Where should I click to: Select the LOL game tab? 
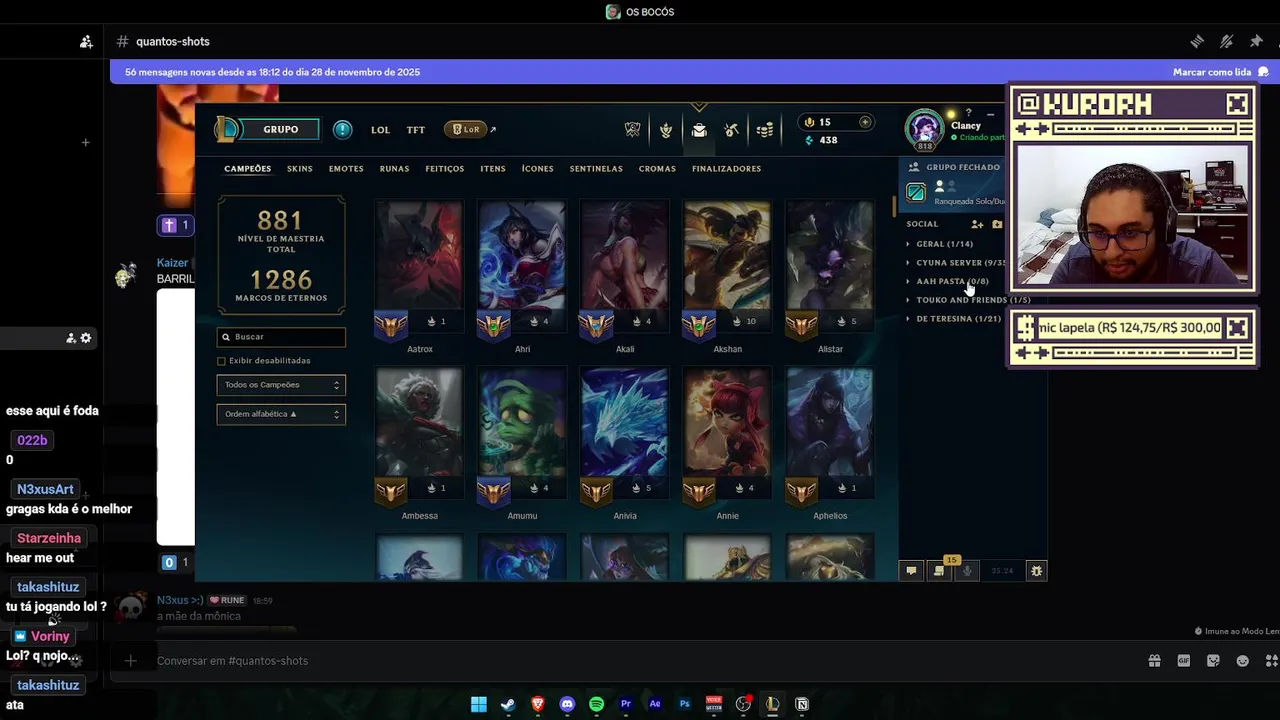[x=380, y=130]
